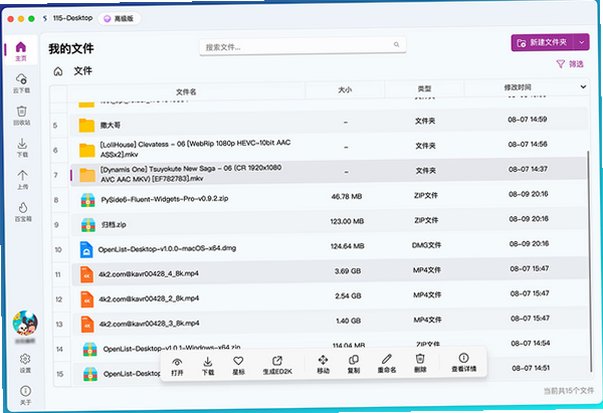Select 4k2.com@kavr00428_3_8k.mp4 file
603x413 pixels.
coord(329,322)
